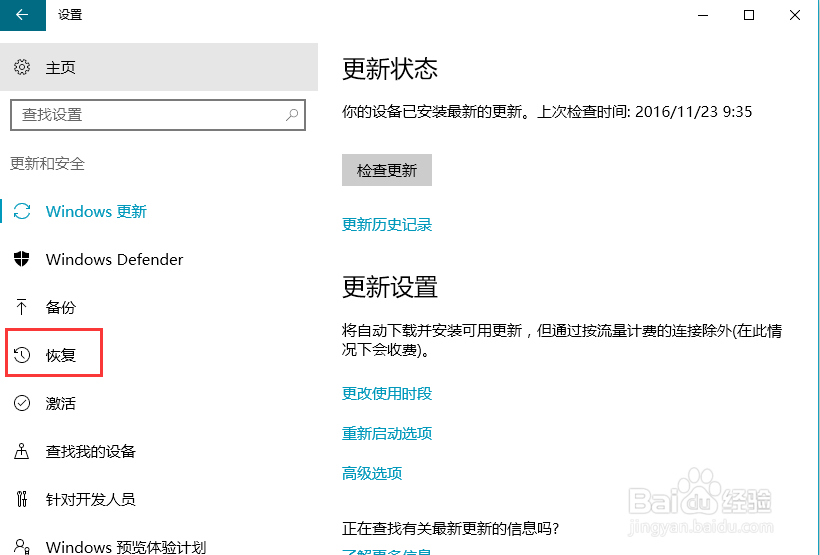This screenshot has height=555, width=820.
Task: Click the Find My Device person icon
Action: pos(21,451)
